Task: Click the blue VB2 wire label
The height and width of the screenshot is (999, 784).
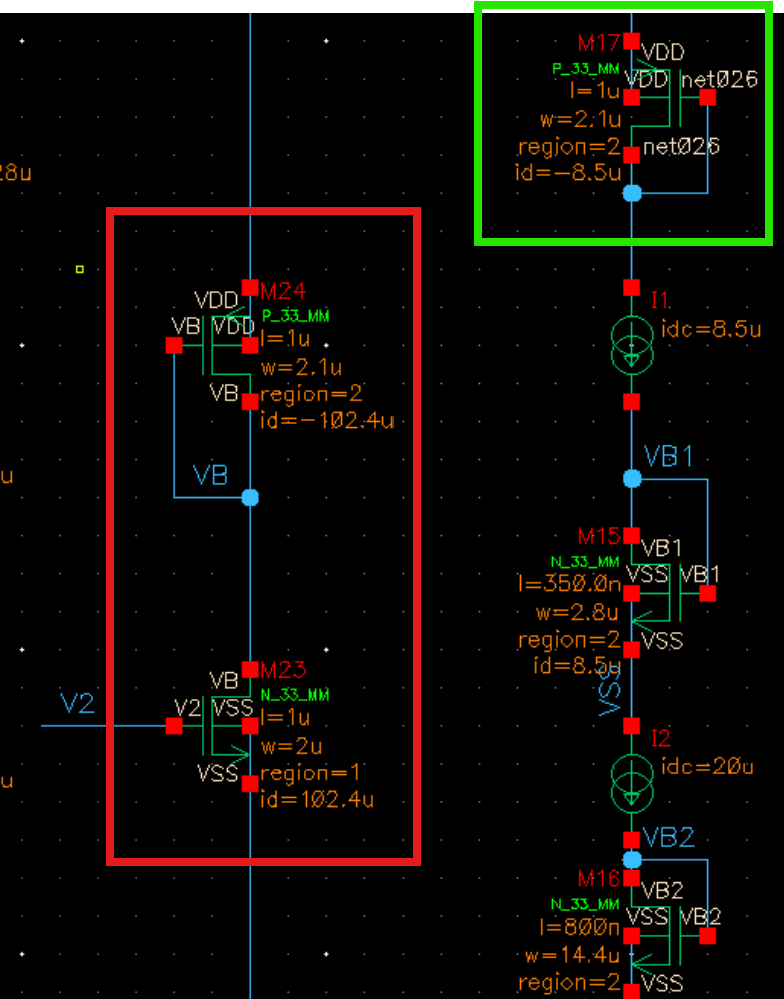Action: [x=668, y=838]
